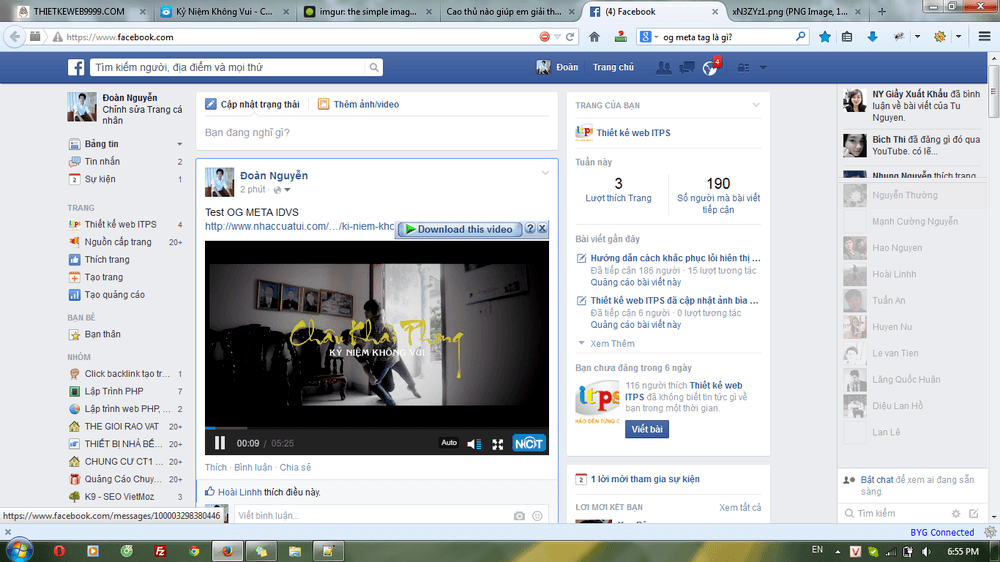
Task: Open the post audience selector dropdown
Action: (x=282, y=189)
